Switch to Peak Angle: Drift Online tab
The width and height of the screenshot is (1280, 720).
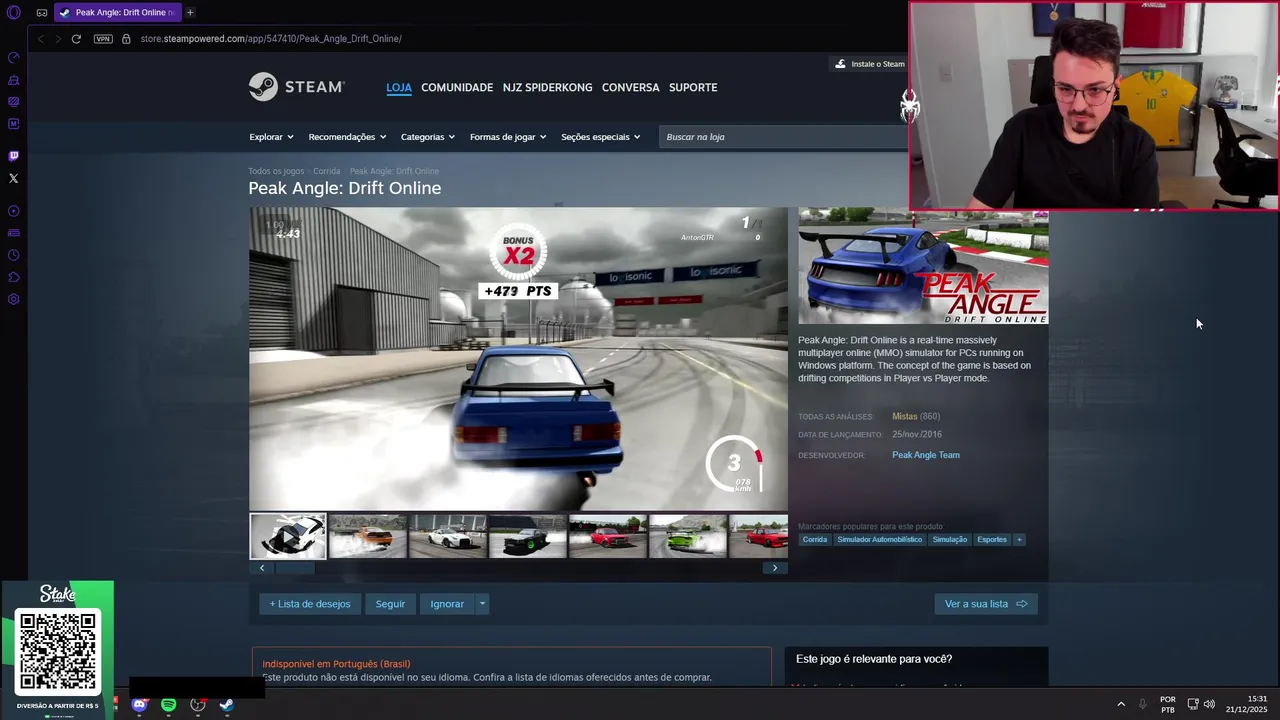[117, 12]
